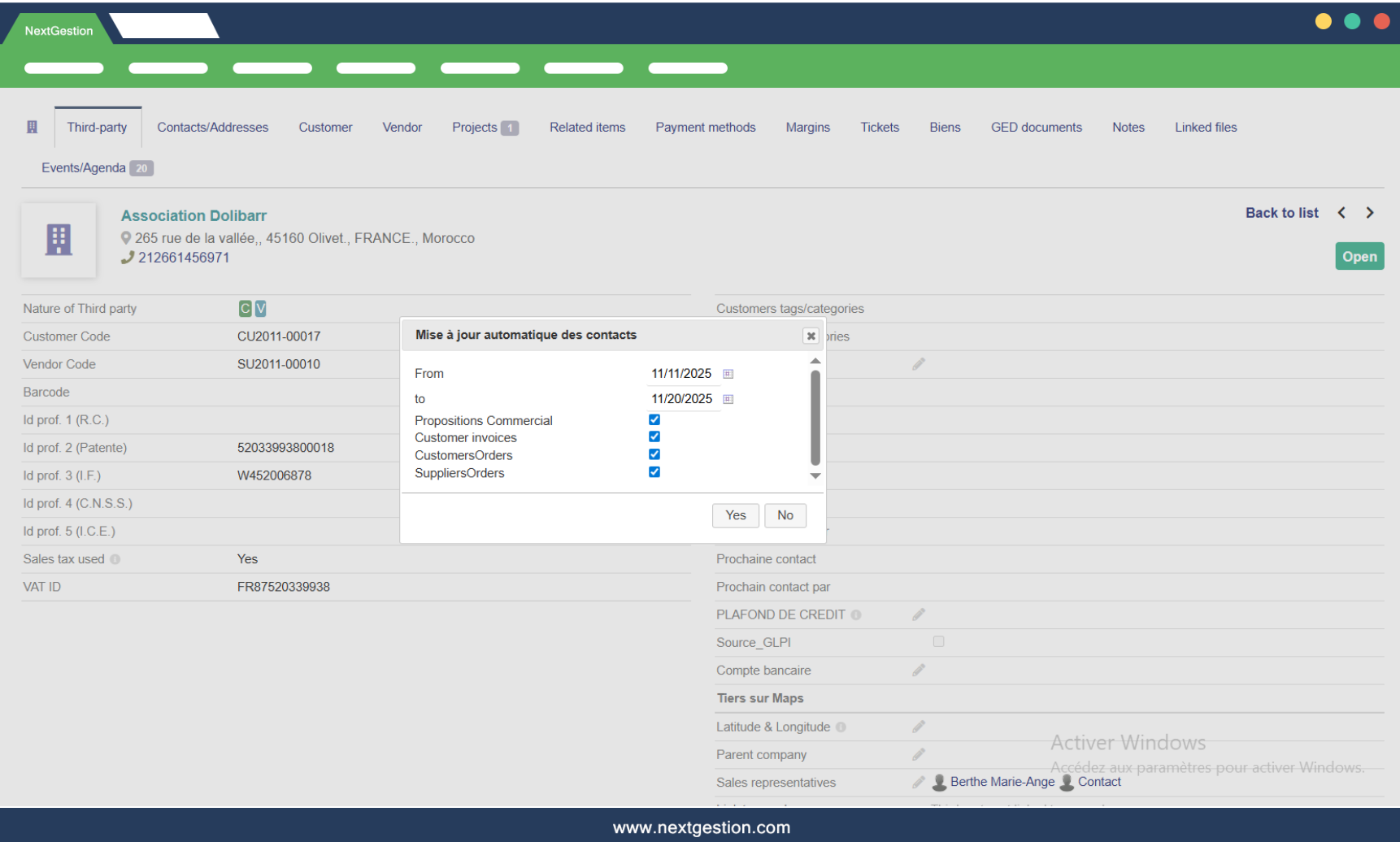The width and height of the screenshot is (1400, 842).
Task: Click the Back to list link
Action: (x=1281, y=213)
